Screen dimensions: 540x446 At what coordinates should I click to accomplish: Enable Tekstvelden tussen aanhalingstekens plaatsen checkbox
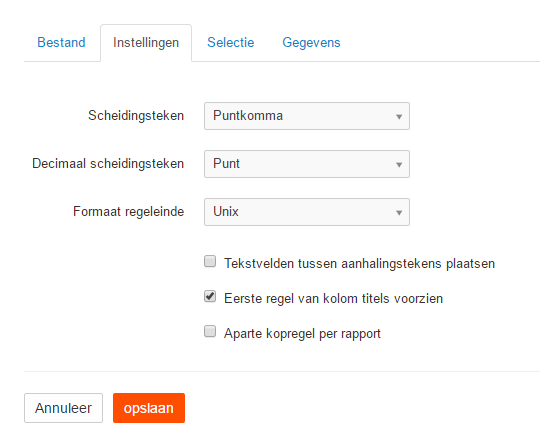210,261
